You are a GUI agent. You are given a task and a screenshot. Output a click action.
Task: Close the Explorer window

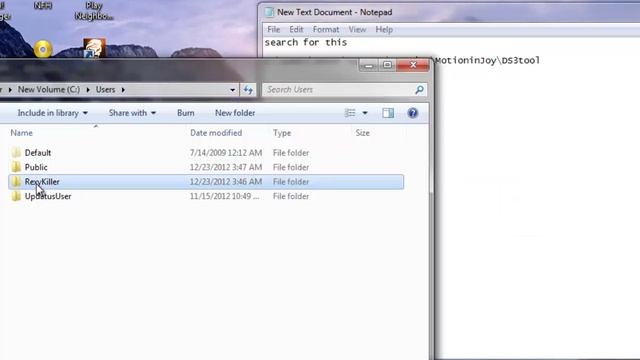click(x=413, y=65)
